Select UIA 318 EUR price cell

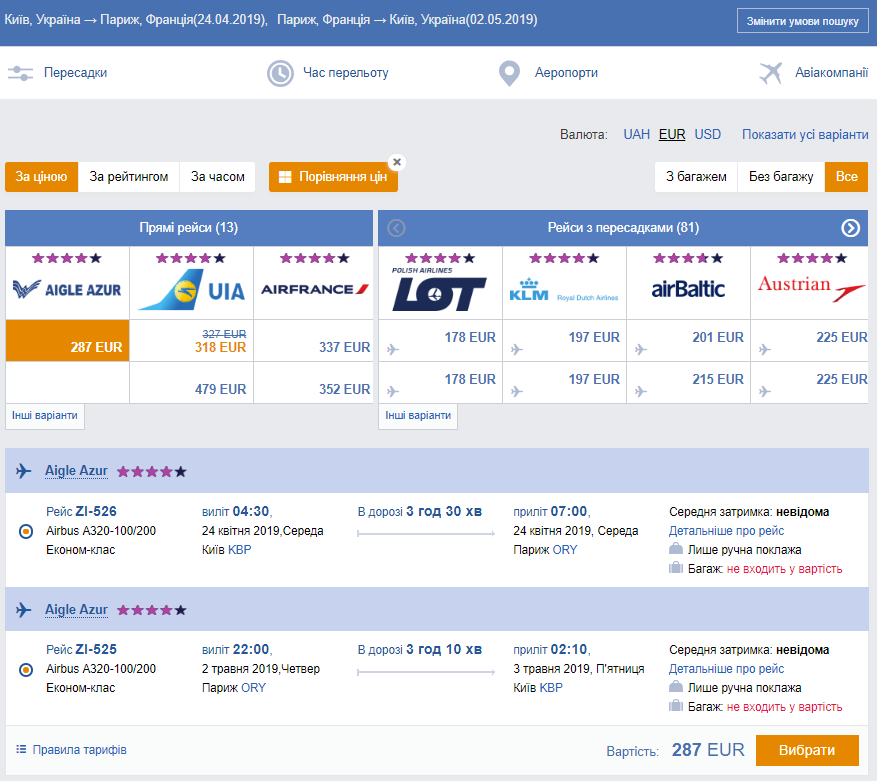tap(191, 341)
